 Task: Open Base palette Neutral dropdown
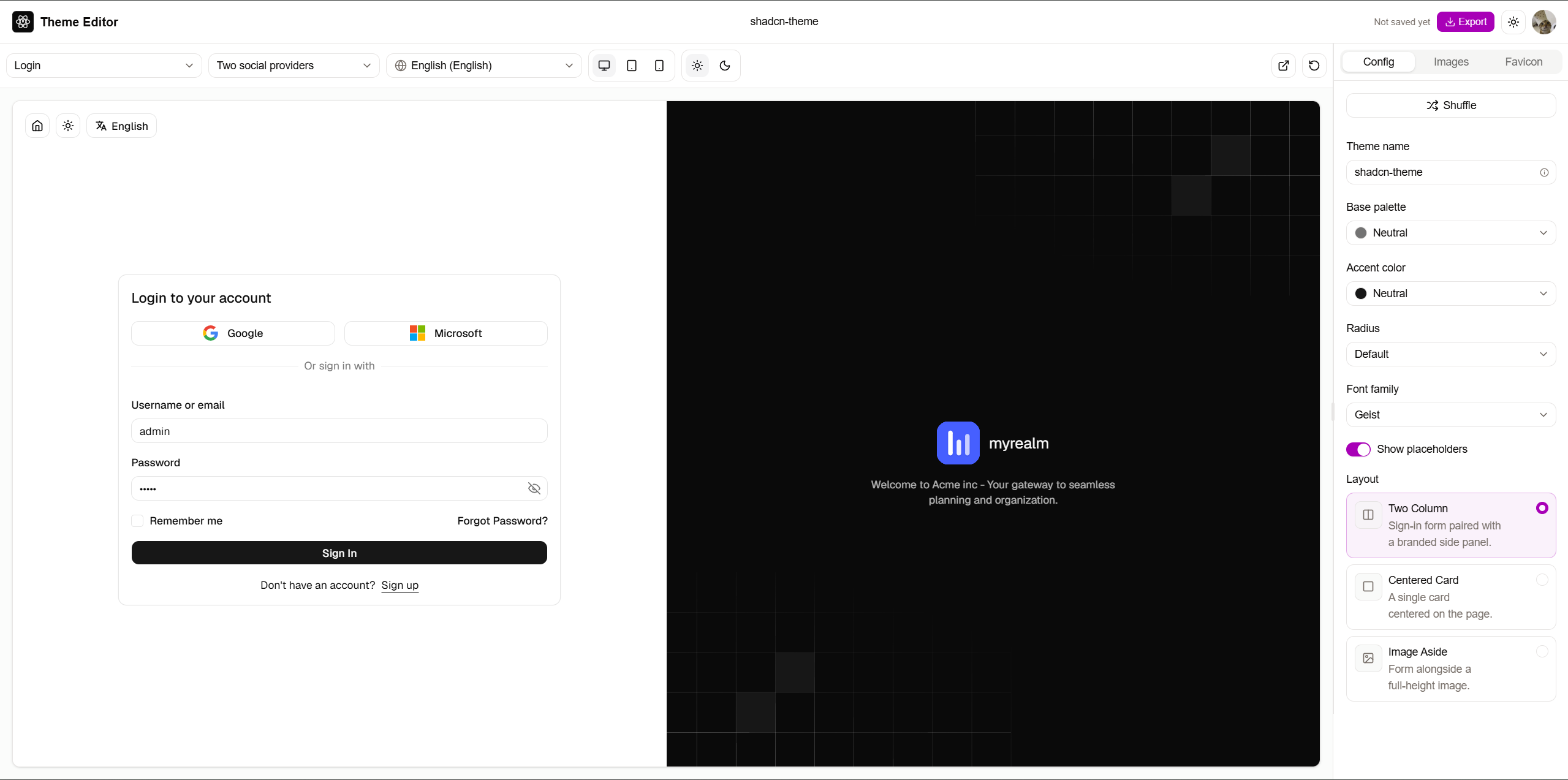1451,233
